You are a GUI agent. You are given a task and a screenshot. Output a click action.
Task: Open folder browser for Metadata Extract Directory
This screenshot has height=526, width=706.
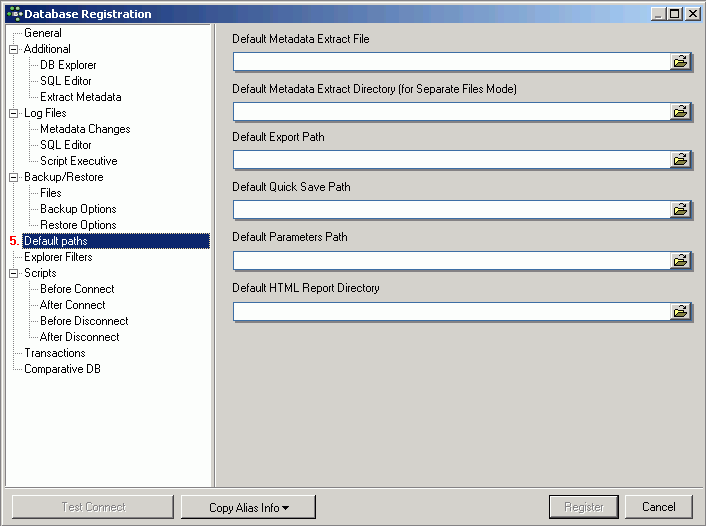click(x=680, y=111)
